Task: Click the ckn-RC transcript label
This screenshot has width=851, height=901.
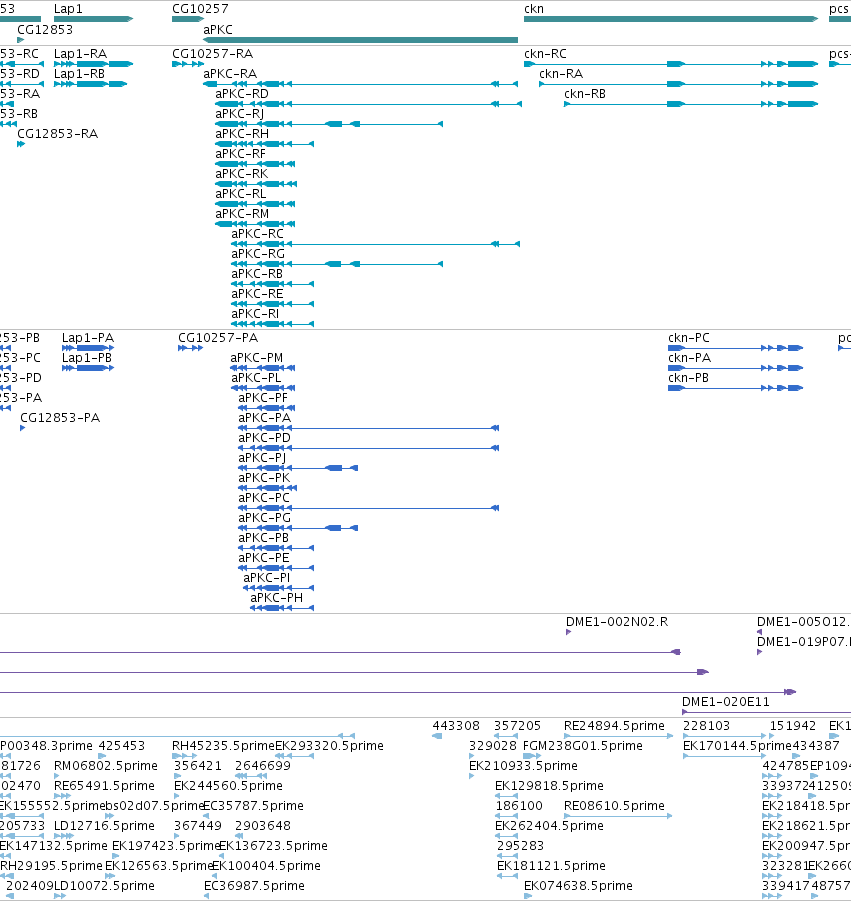Action: tap(545, 54)
